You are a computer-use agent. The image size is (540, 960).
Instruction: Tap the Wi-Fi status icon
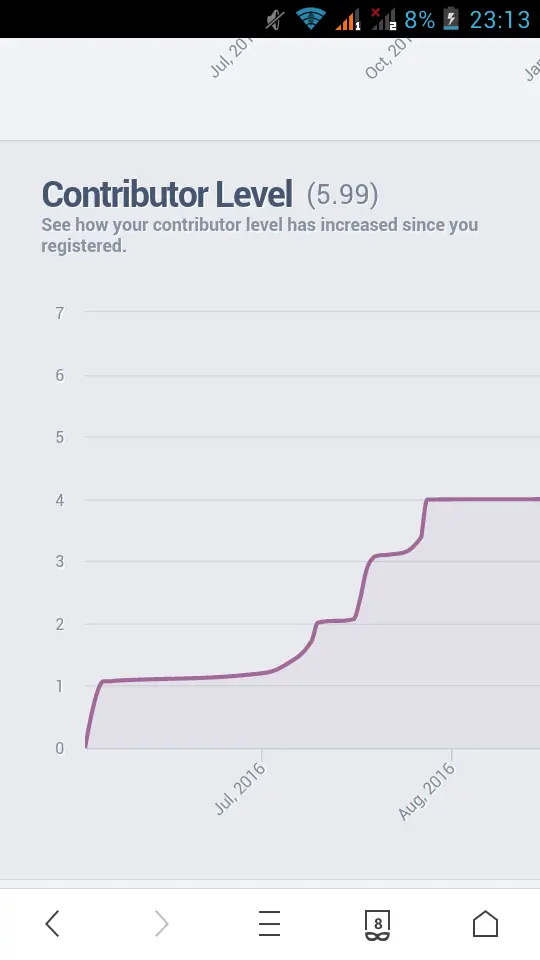[x=310, y=18]
